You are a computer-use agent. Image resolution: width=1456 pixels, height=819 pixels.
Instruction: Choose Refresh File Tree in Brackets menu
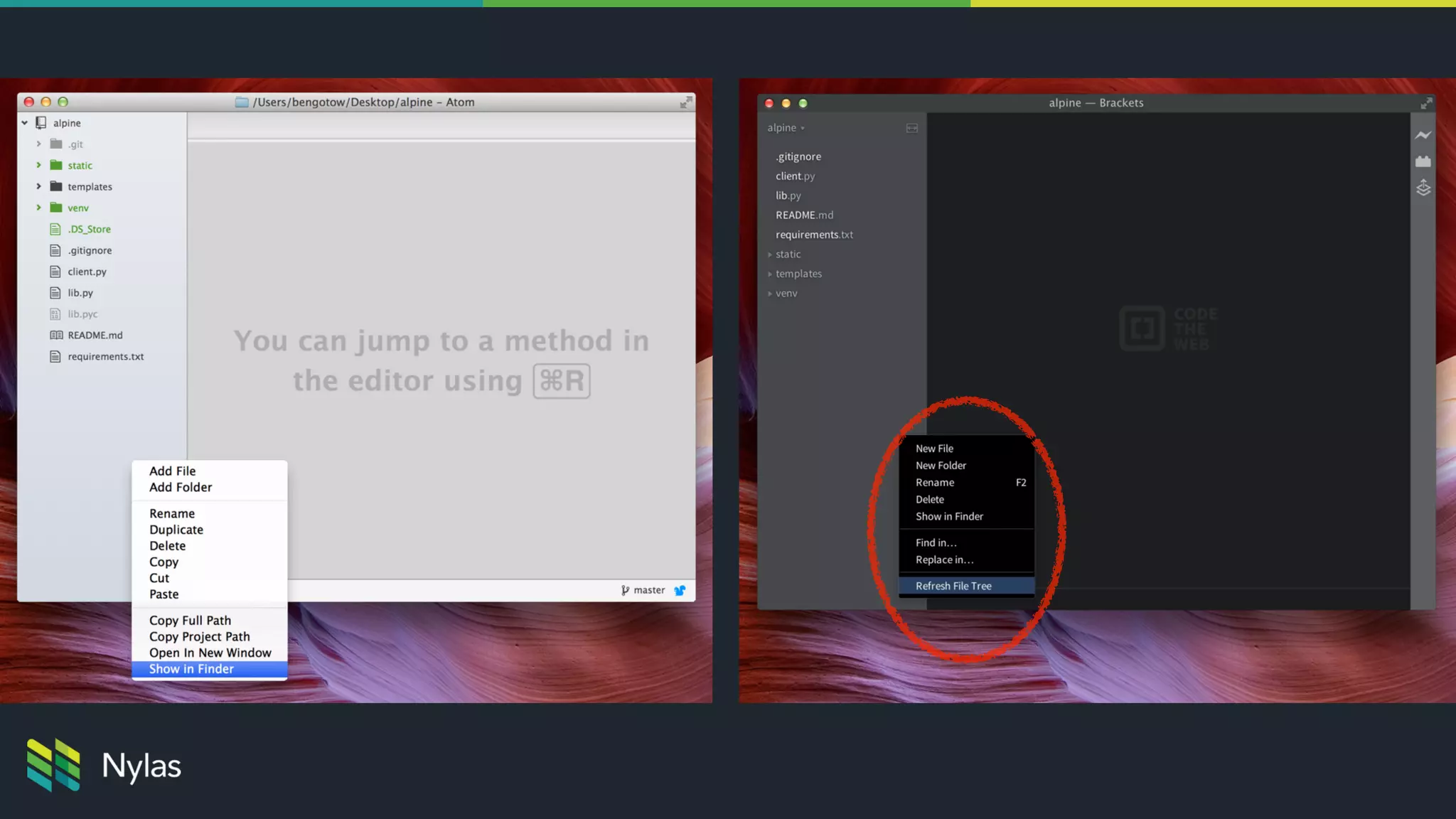953,586
